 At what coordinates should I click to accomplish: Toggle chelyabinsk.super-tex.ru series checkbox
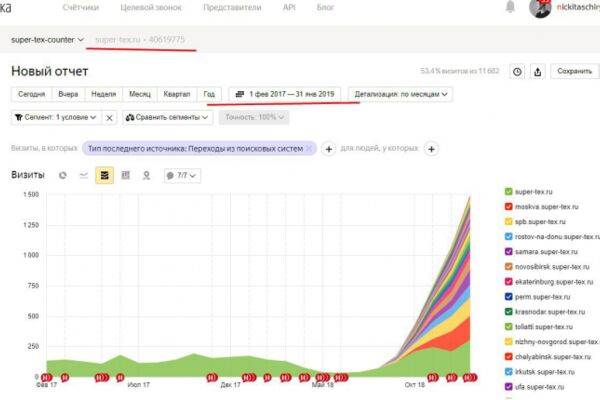(x=508, y=357)
